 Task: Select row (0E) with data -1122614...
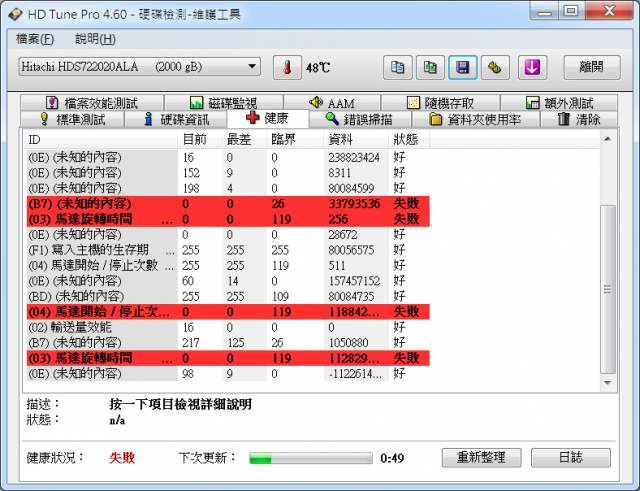(228, 373)
